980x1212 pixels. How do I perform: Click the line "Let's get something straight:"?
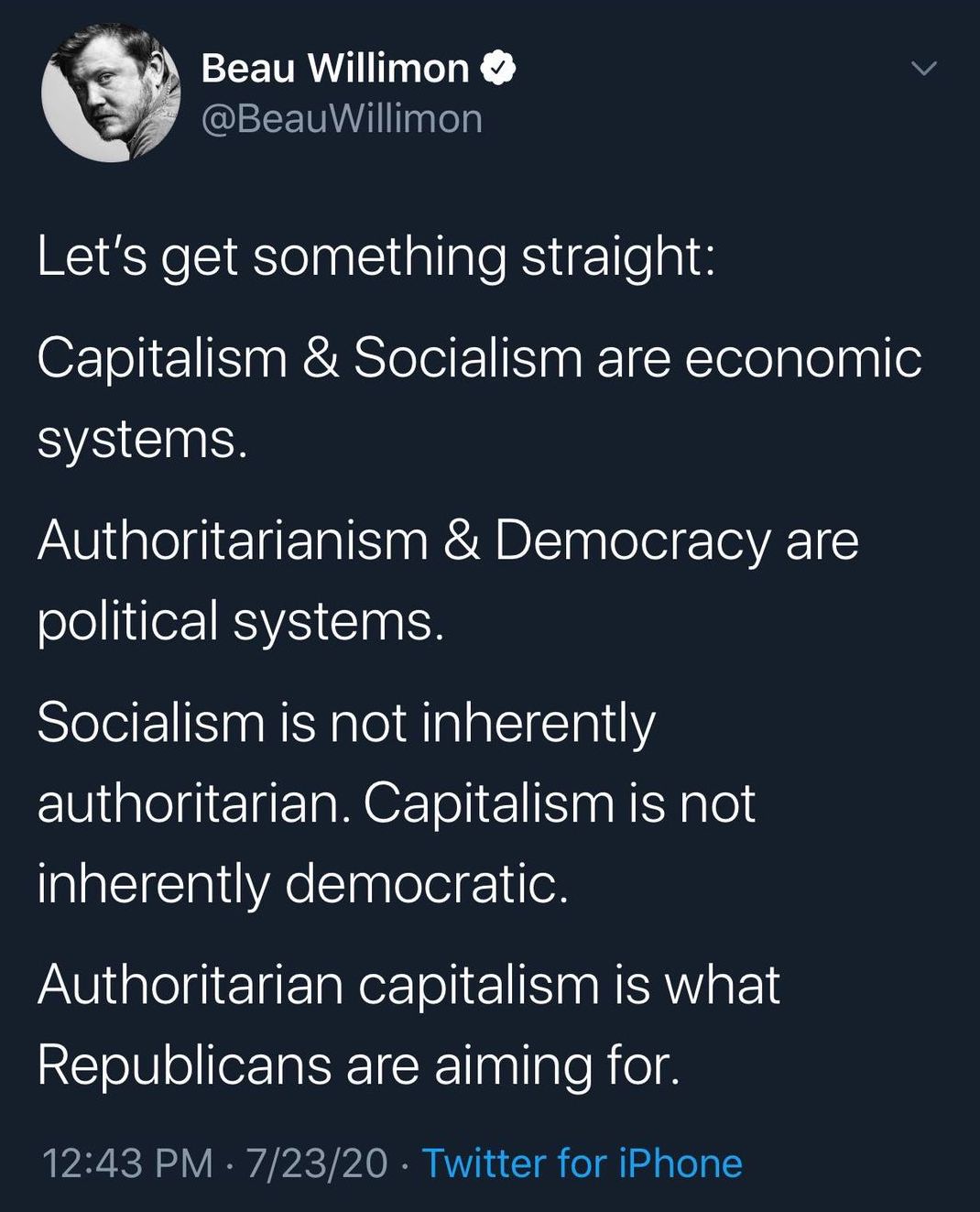click(x=376, y=257)
